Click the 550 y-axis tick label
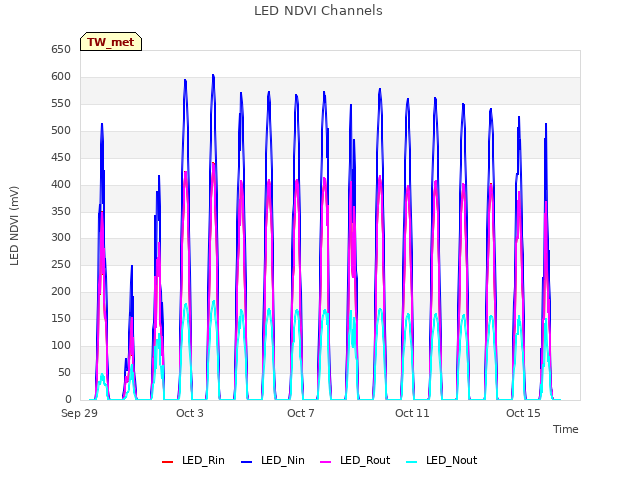This screenshot has height=480, width=640. (61, 103)
